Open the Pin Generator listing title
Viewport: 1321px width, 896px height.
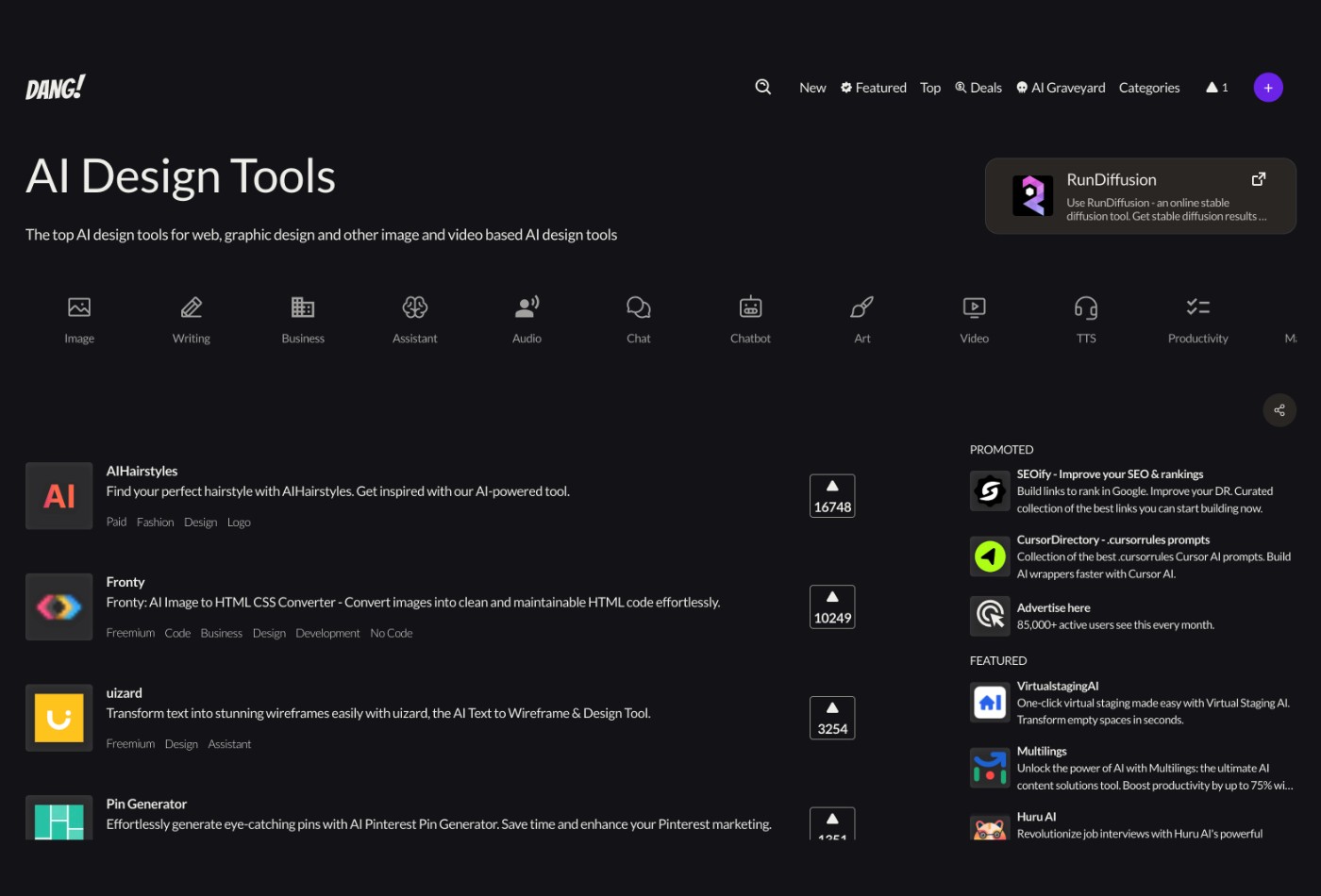[146, 804]
